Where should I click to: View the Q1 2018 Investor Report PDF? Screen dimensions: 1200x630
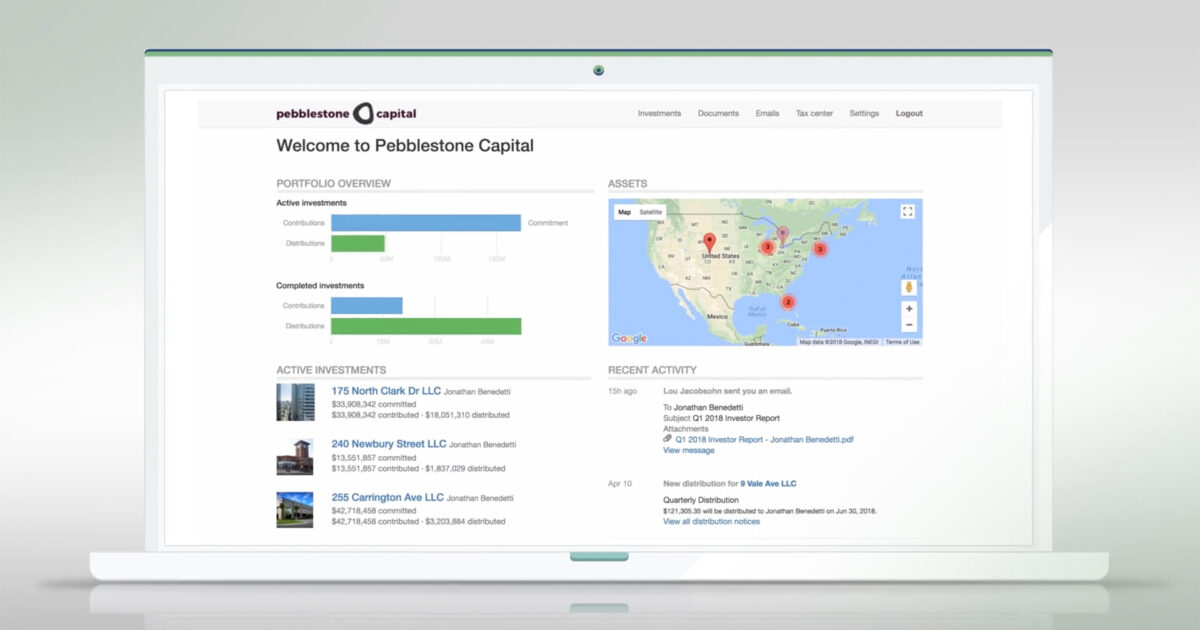click(764, 438)
